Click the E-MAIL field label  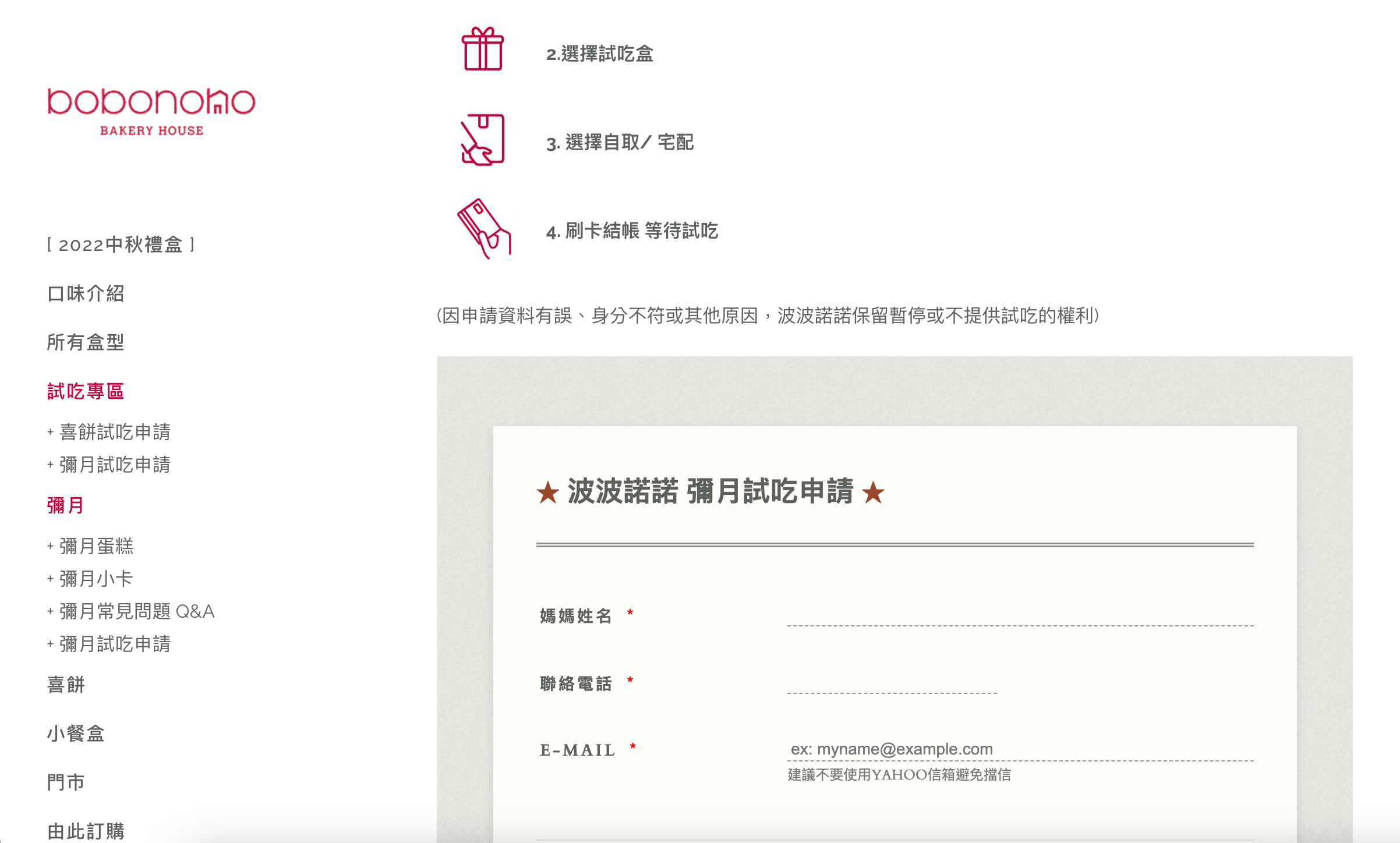(x=578, y=750)
